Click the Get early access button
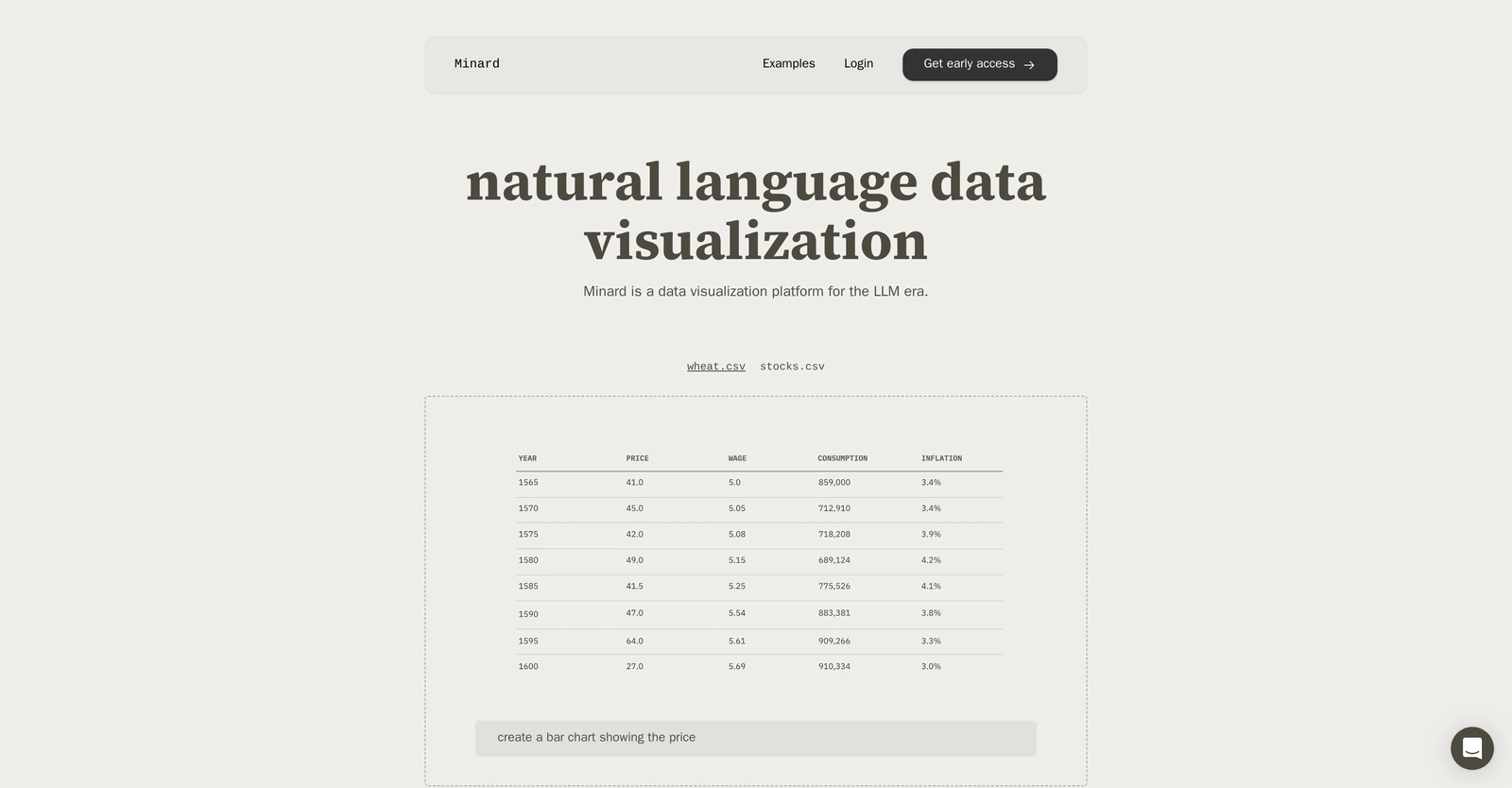1512x788 pixels. [980, 64]
